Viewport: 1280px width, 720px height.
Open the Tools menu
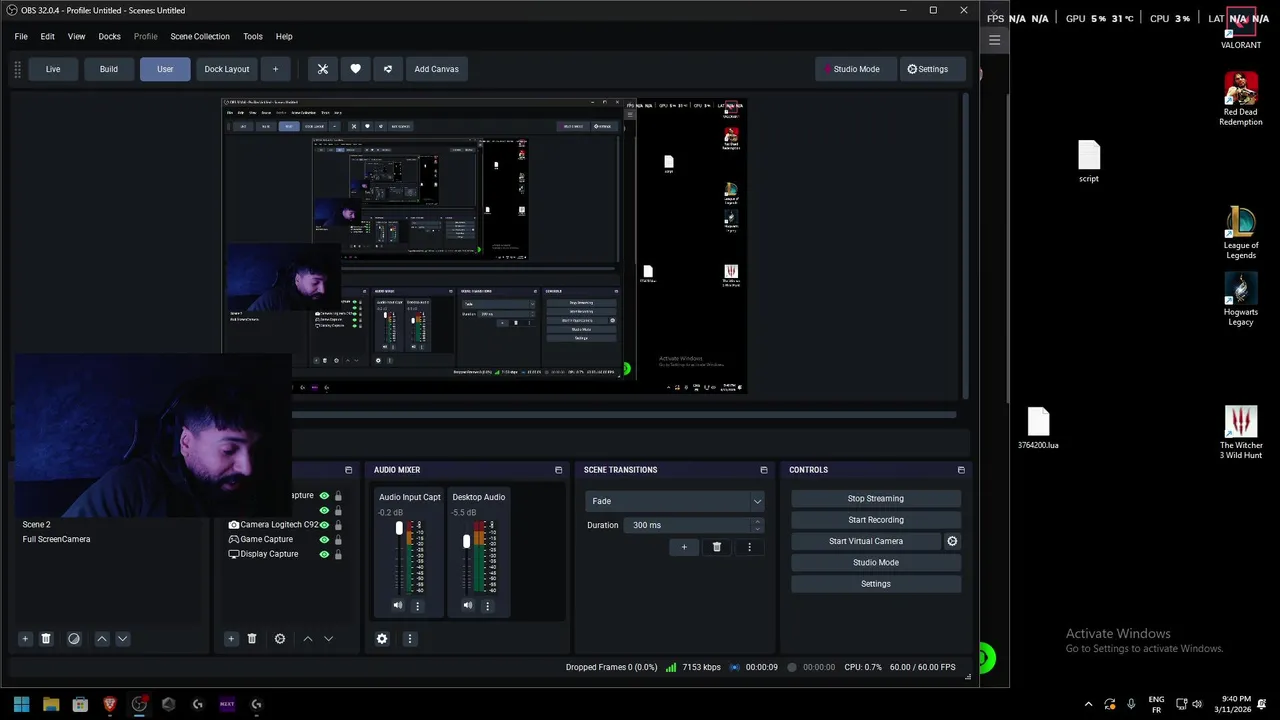pos(253,36)
